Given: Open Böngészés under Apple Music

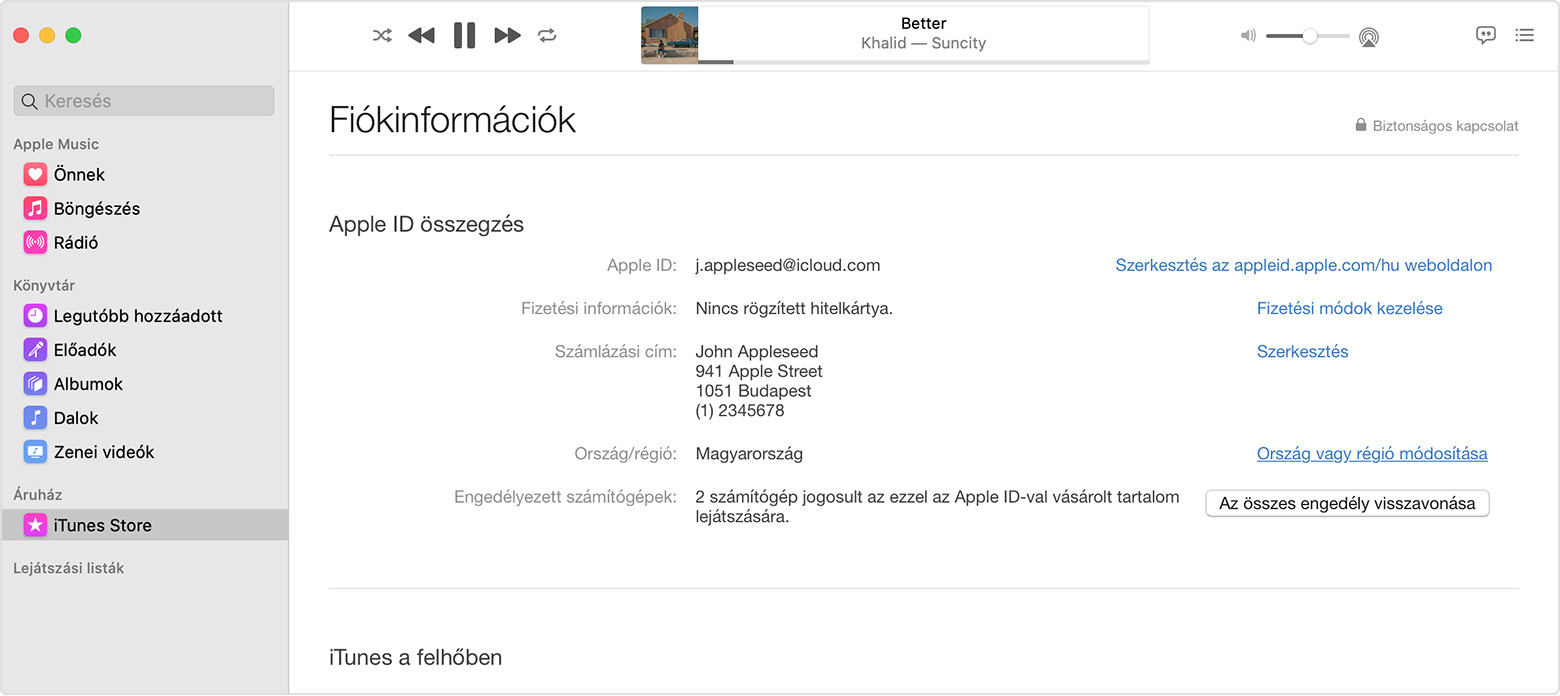Looking at the screenshot, I should [98, 208].
